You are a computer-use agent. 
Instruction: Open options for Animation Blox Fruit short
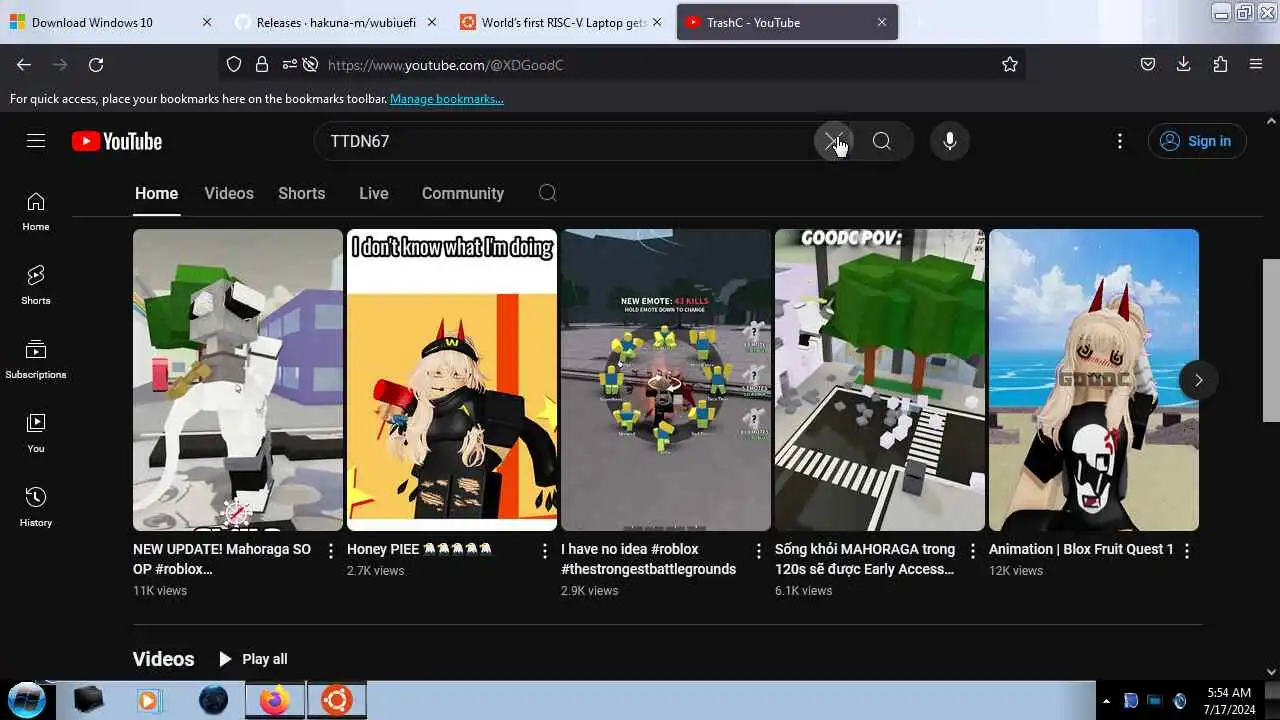[x=1187, y=551]
